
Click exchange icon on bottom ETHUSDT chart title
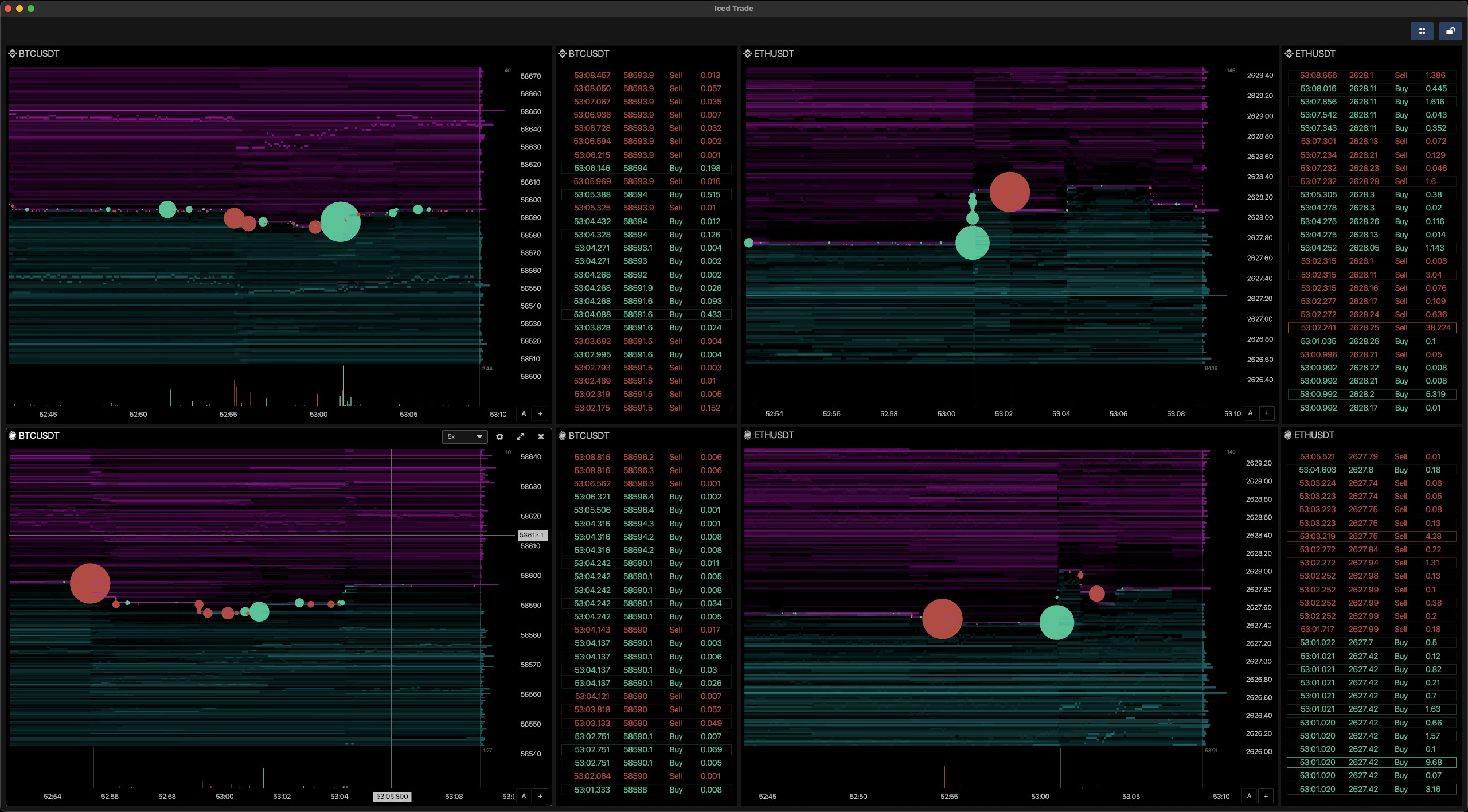click(x=747, y=435)
